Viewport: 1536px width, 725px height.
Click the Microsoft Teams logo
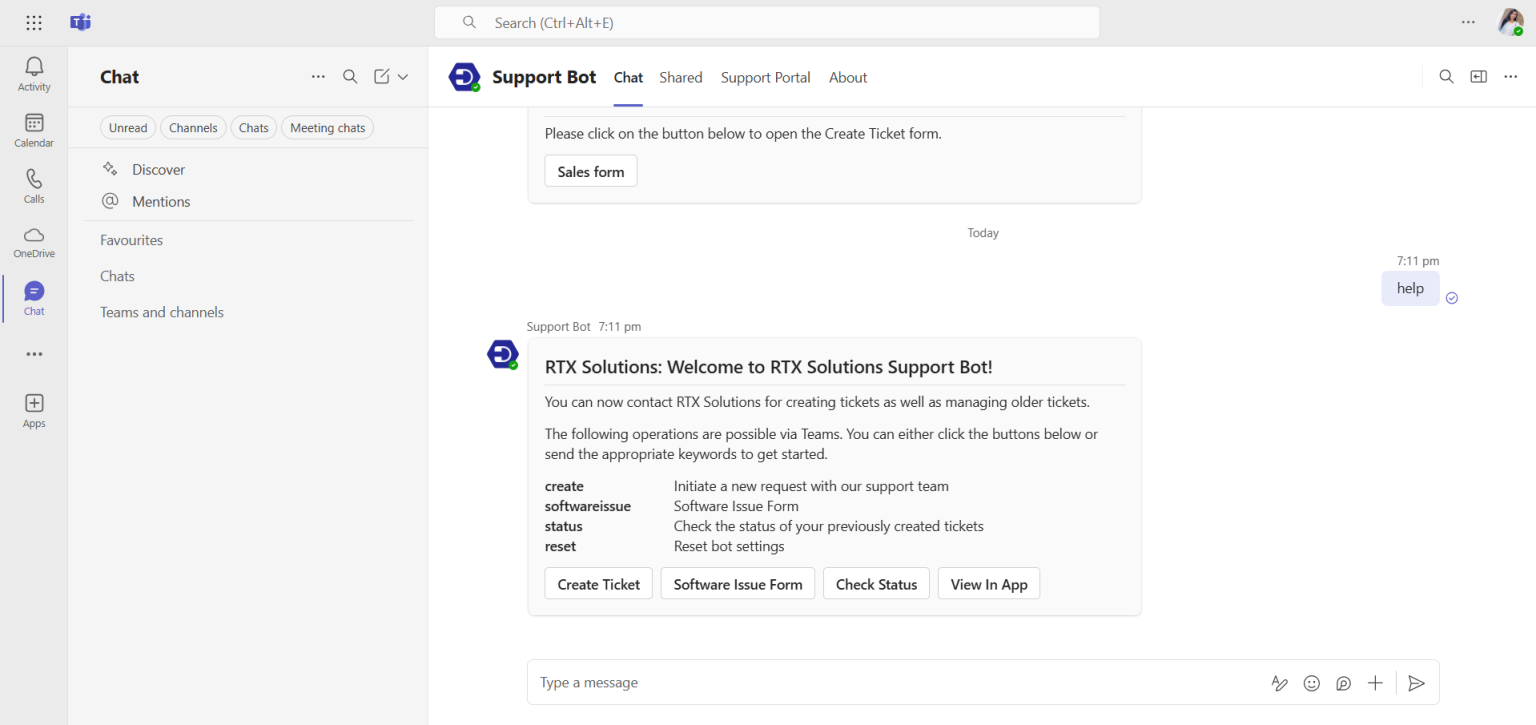[x=81, y=23]
